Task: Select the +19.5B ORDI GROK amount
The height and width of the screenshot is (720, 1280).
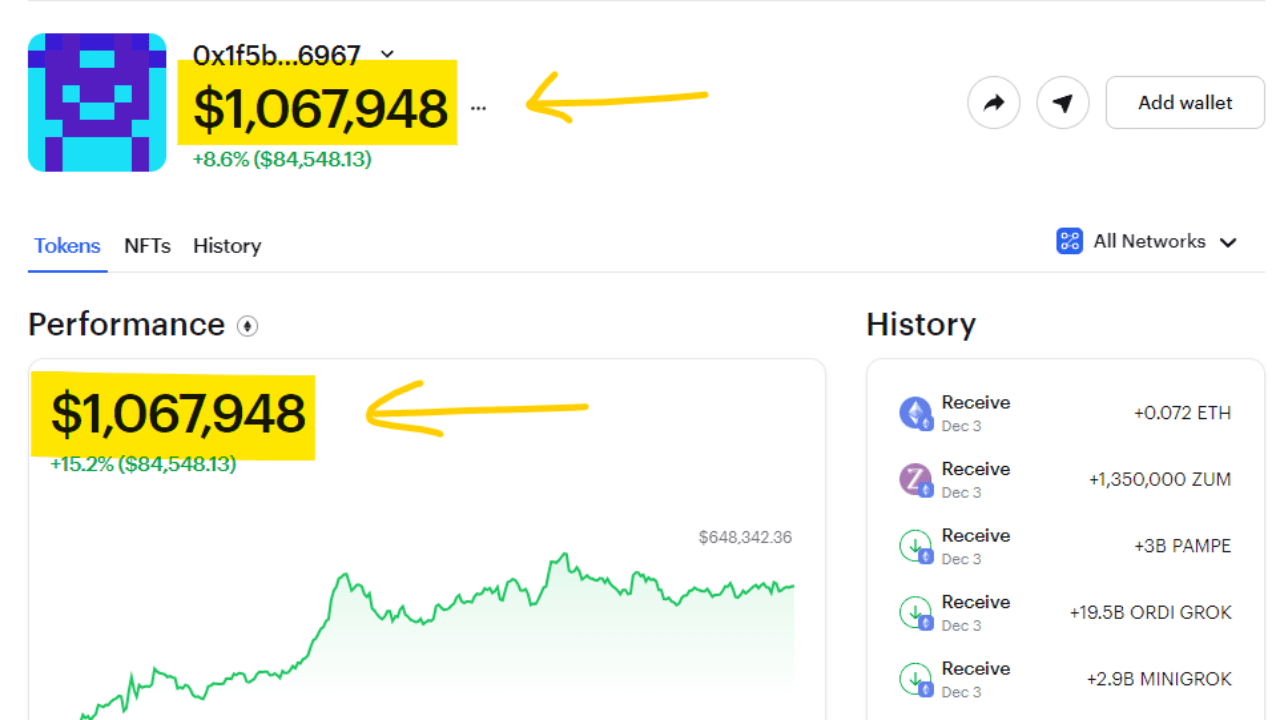Action: tap(1150, 613)
